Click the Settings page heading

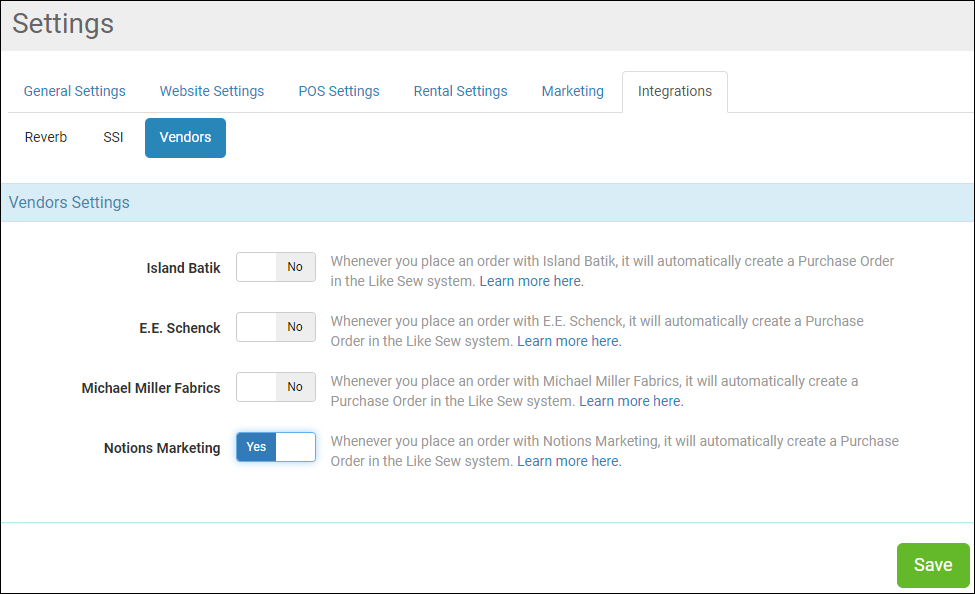click(x=63, y=24)
